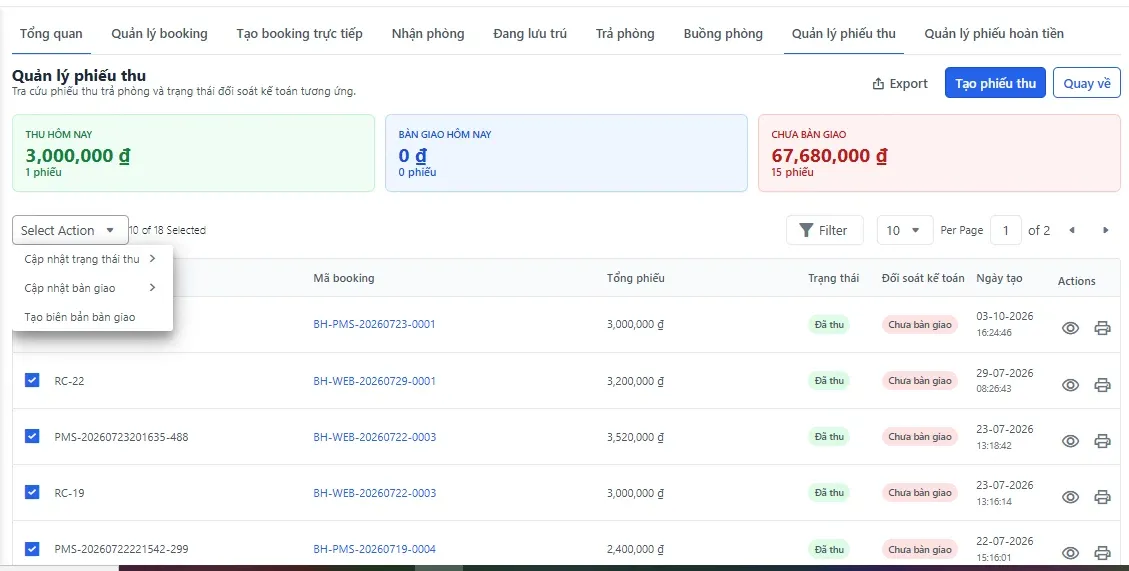Expand Cập nhật trạng thái thu submenu
This screenshot has height=571, width=1129.
pos(92,259)
